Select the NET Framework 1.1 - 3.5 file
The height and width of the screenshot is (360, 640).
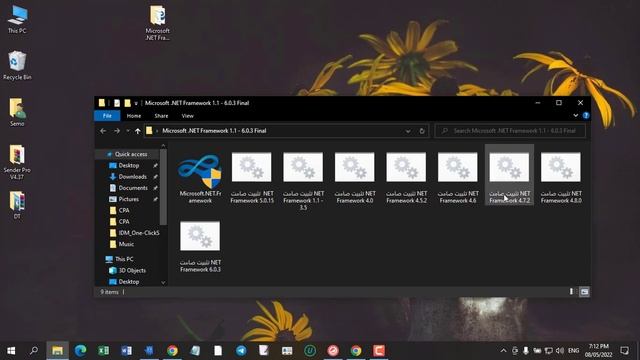point(303,181)
